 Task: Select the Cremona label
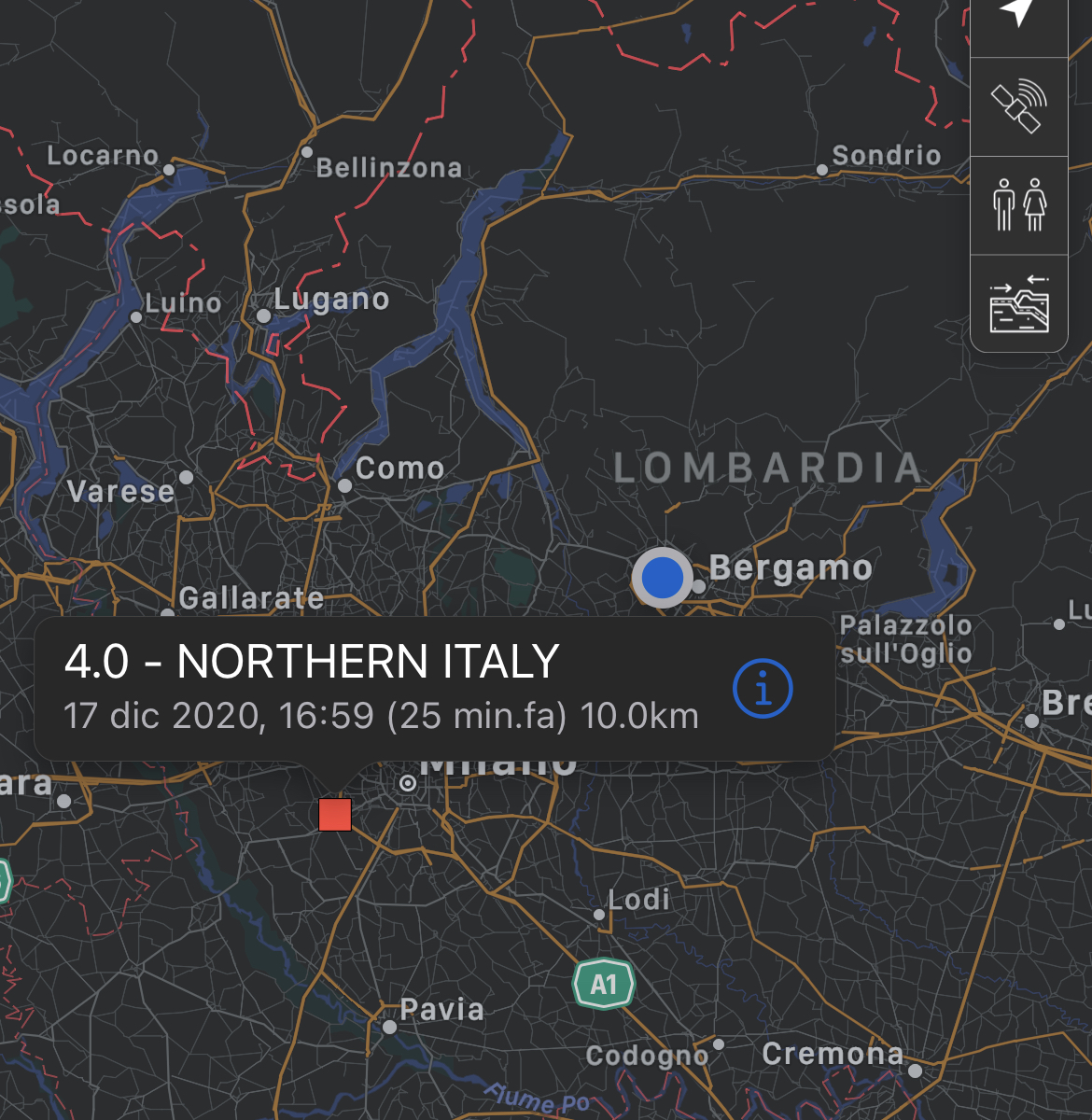click(833, 1054)
